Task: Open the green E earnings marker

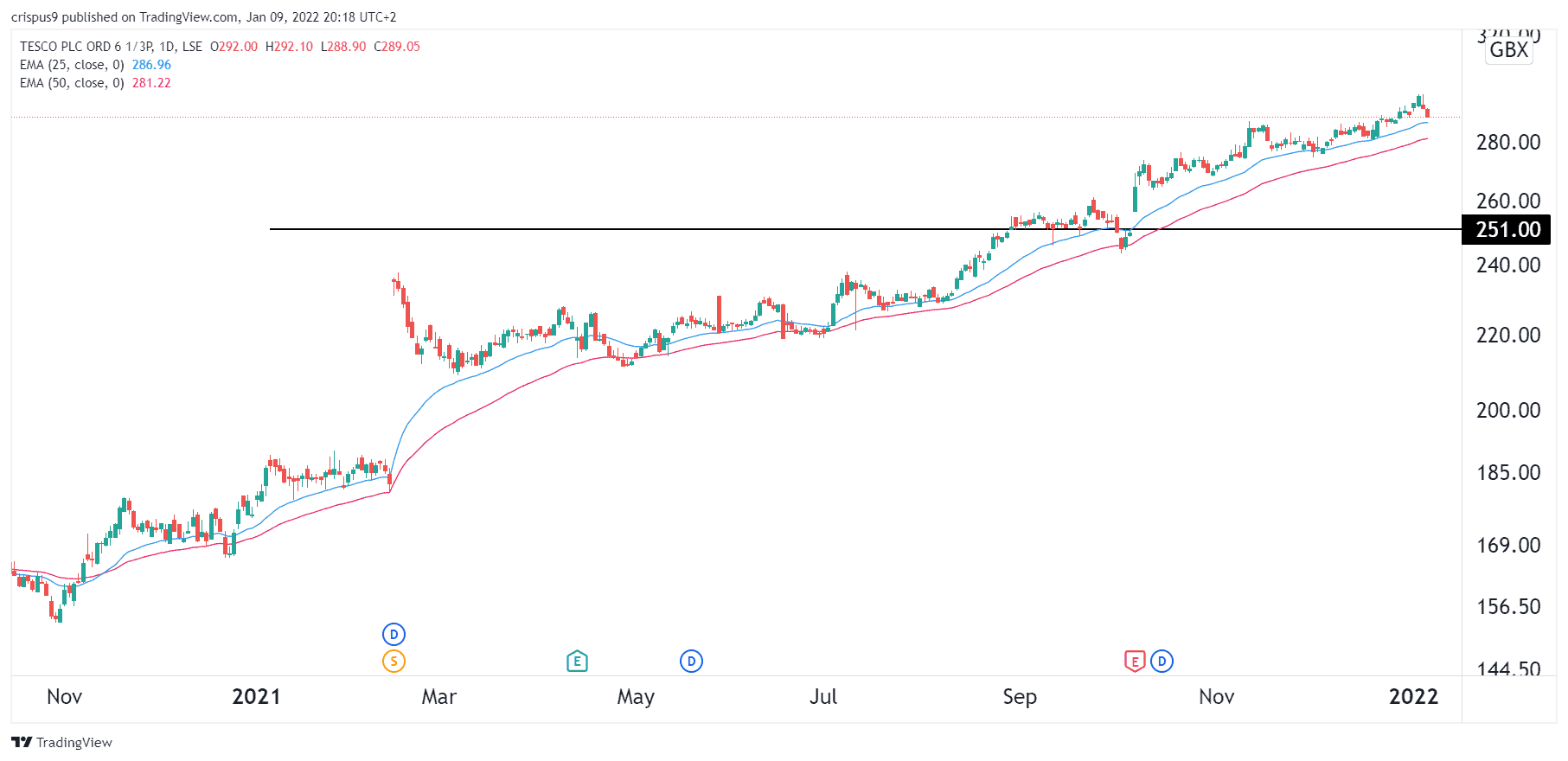Action: (577, 662)
